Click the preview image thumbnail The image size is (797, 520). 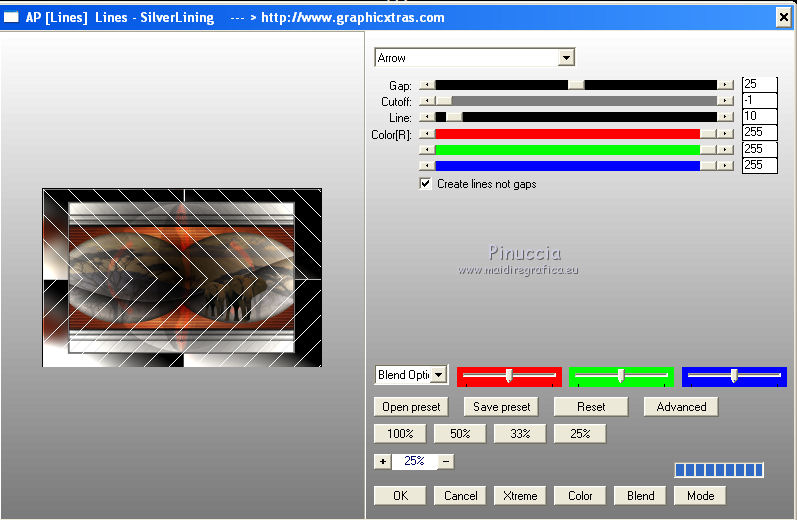181,277
